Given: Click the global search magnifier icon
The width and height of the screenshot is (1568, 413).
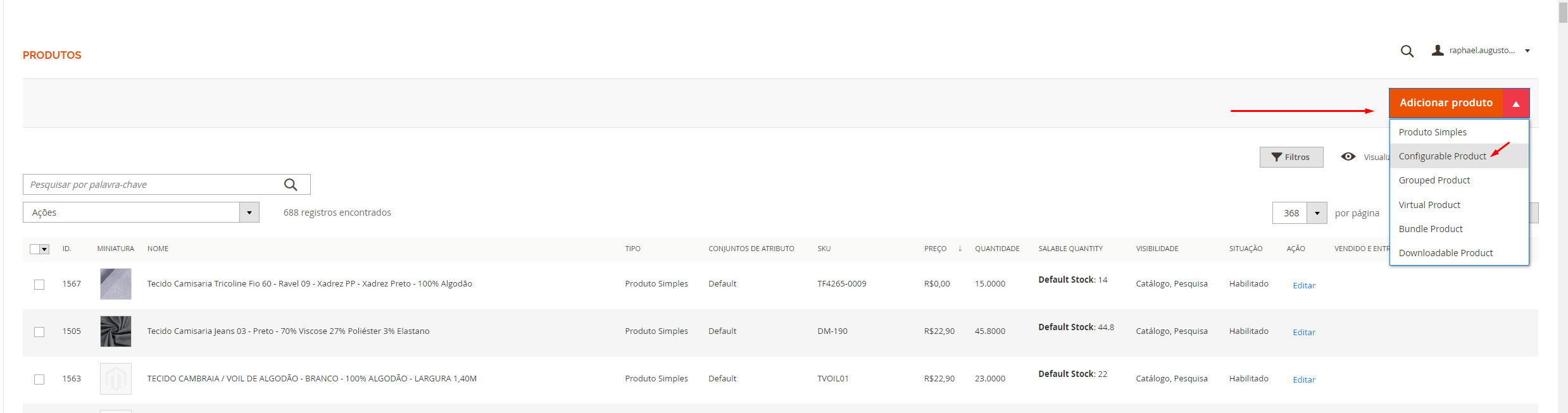Looking at the screenshot, I should pos(1407,51).
